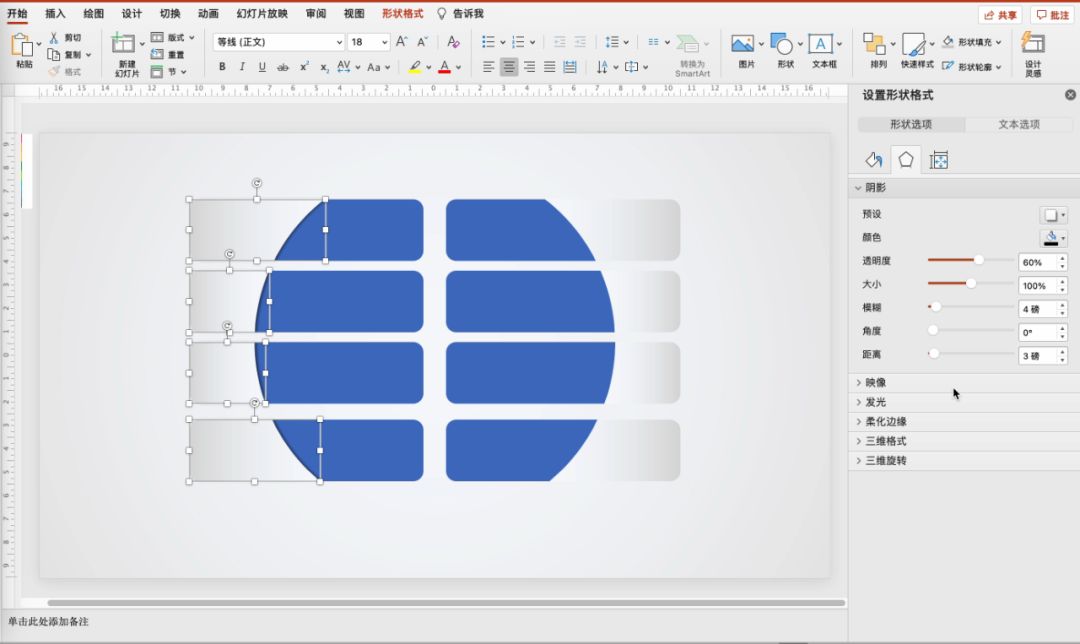
Task: Select the Size & Properties icon
Action: tap(939, 160)
